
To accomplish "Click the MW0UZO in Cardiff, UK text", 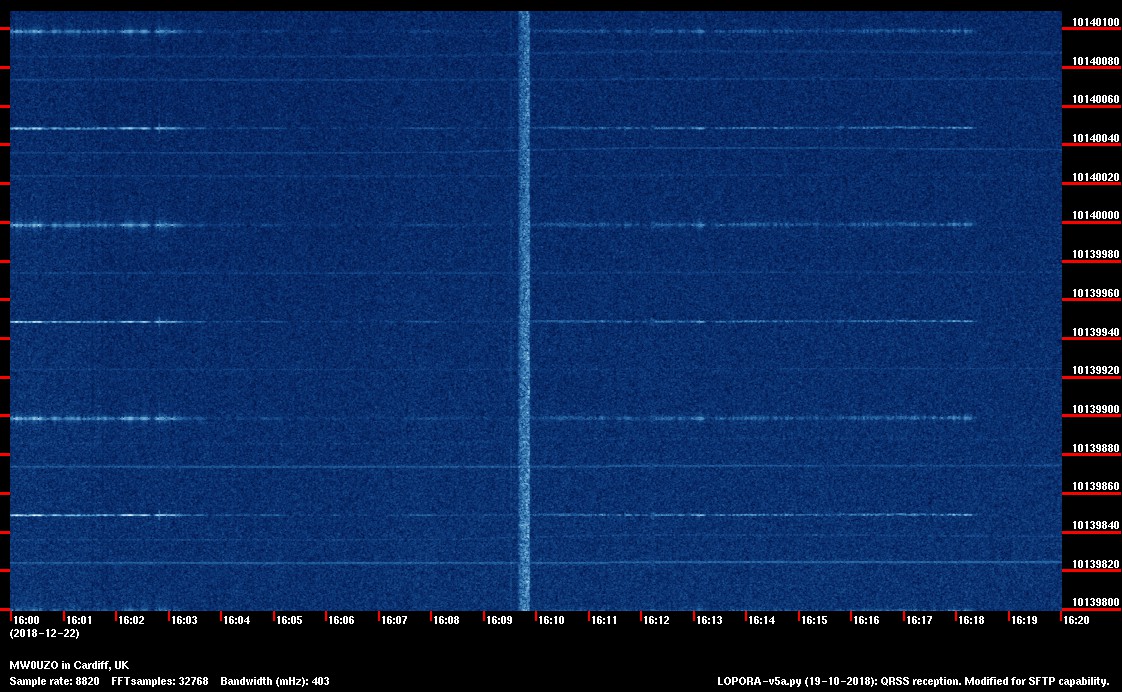I will pyautogui.click(x=69, y=666).
